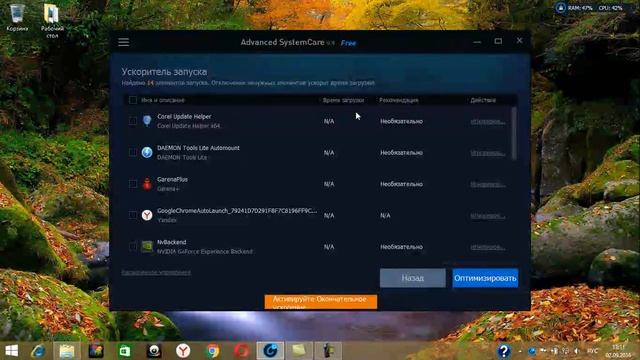Select the Corel Update Helper name text

(184, 116)
